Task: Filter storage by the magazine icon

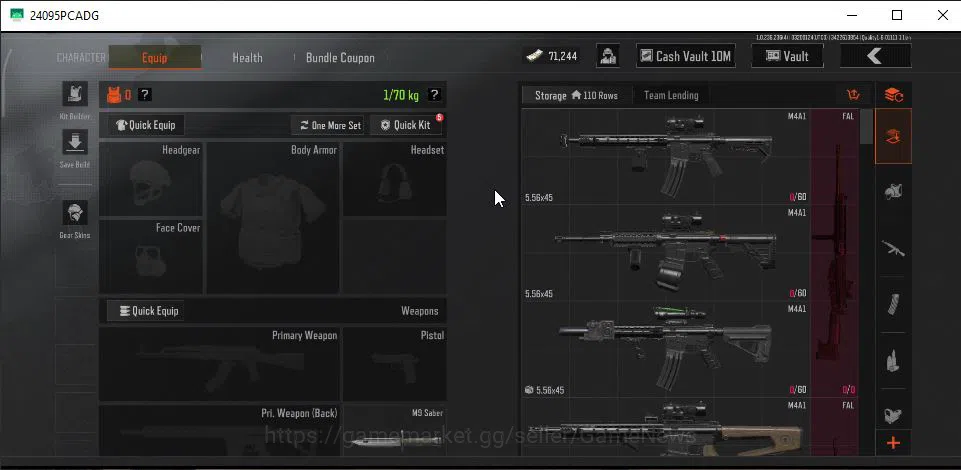Action: tap(894, 305)
